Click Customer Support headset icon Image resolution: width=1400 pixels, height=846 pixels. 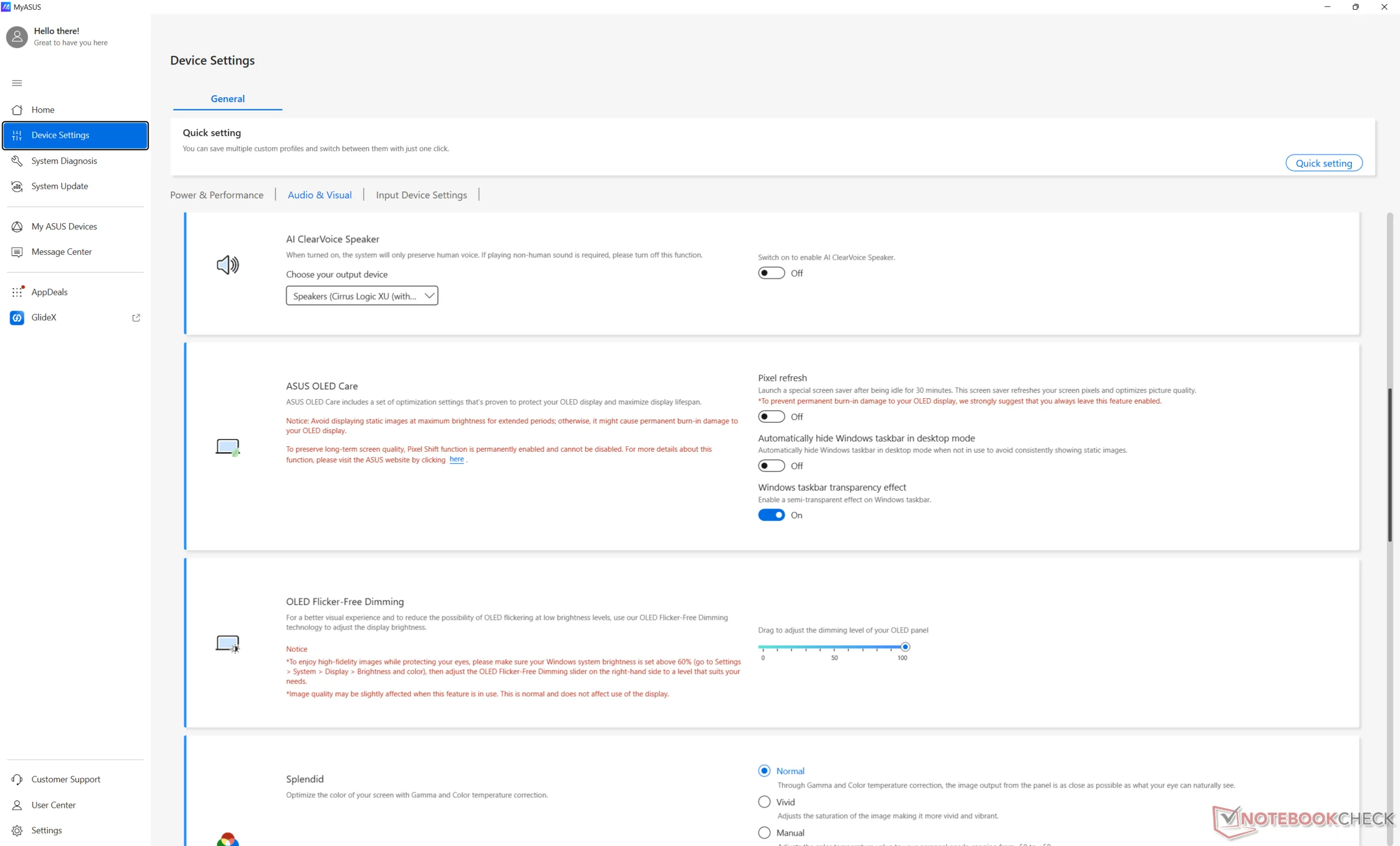pyautogui.click(x=17, y=779)
